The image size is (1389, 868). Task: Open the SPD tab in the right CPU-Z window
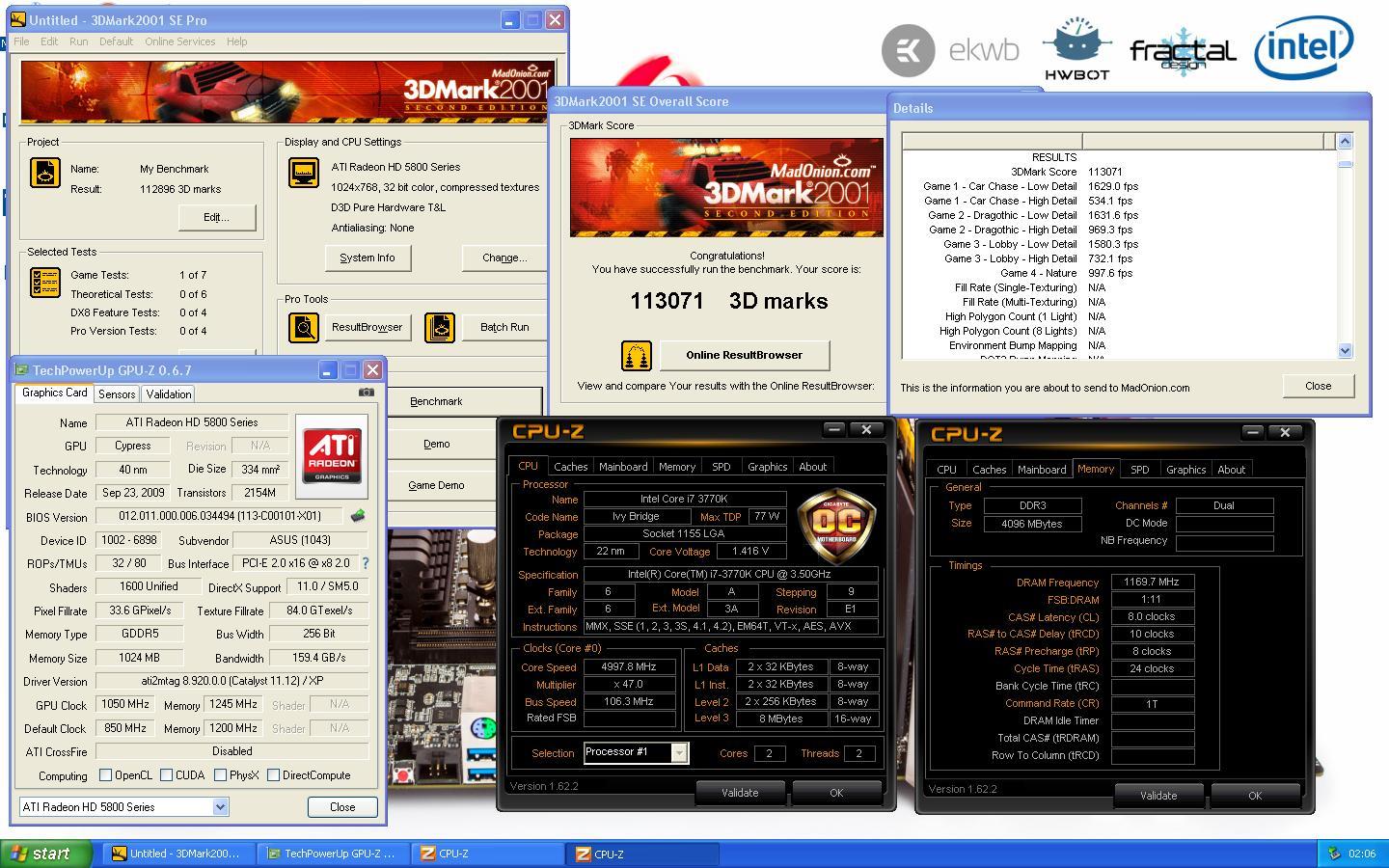pyautogui.click(x=1139, y=470)
